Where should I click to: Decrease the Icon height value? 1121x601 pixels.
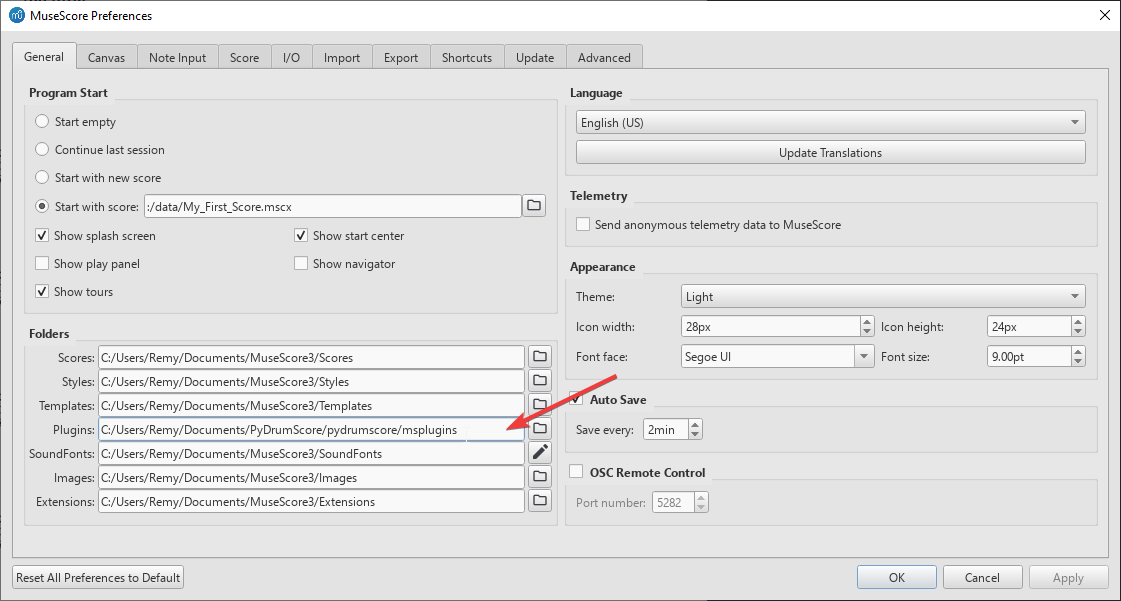point(1078,332)
